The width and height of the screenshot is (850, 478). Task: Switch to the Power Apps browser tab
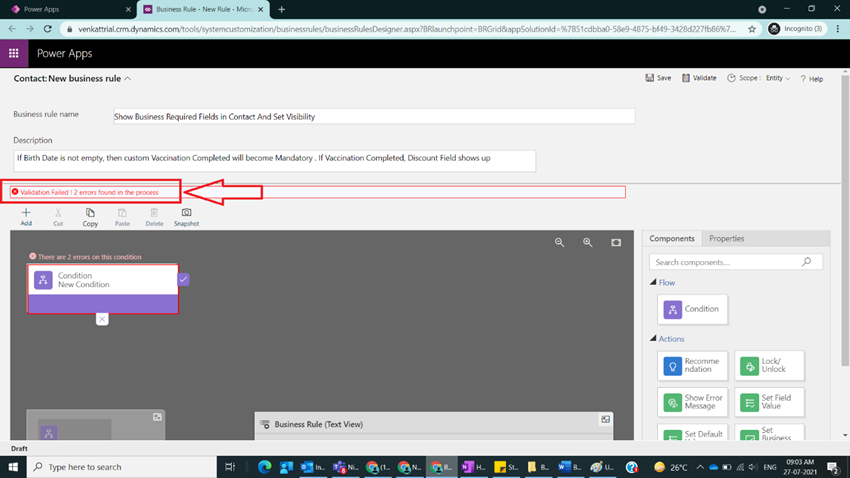pyautogui.click(x=68, y=9)
